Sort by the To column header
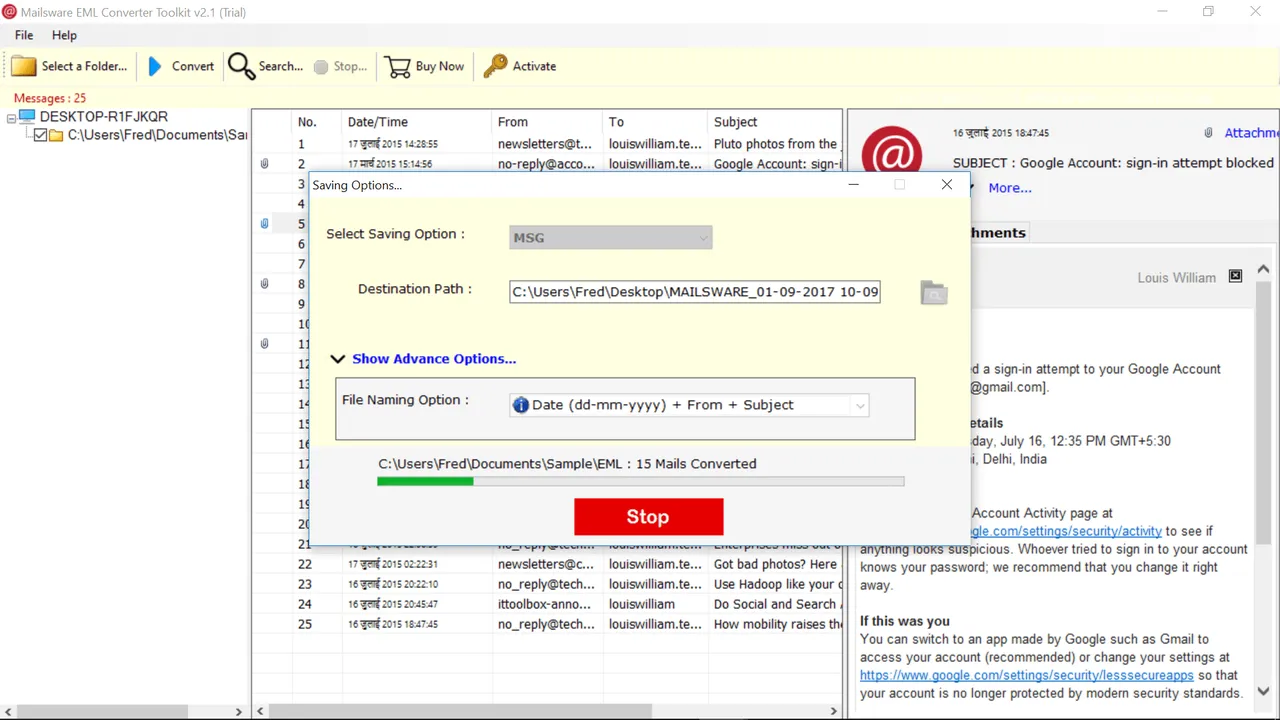Image resolution: width=1280 pixels, height=720 pixels. pos(655,122)
